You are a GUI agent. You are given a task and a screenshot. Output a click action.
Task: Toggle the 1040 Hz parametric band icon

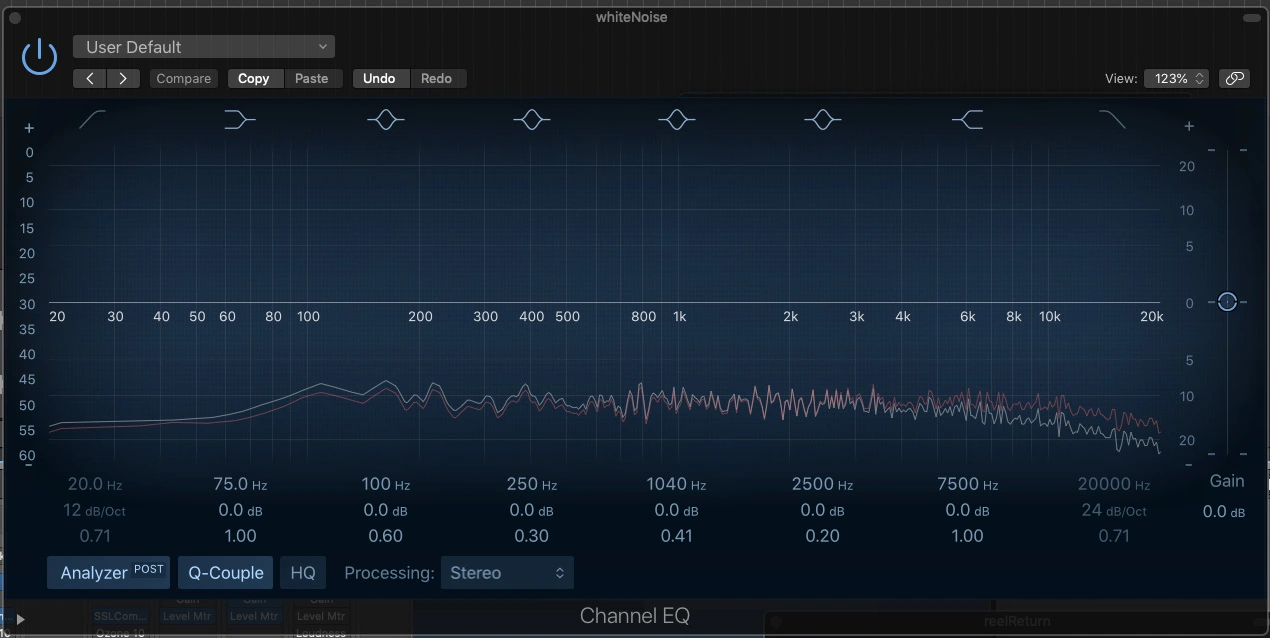tap(676, 120)
